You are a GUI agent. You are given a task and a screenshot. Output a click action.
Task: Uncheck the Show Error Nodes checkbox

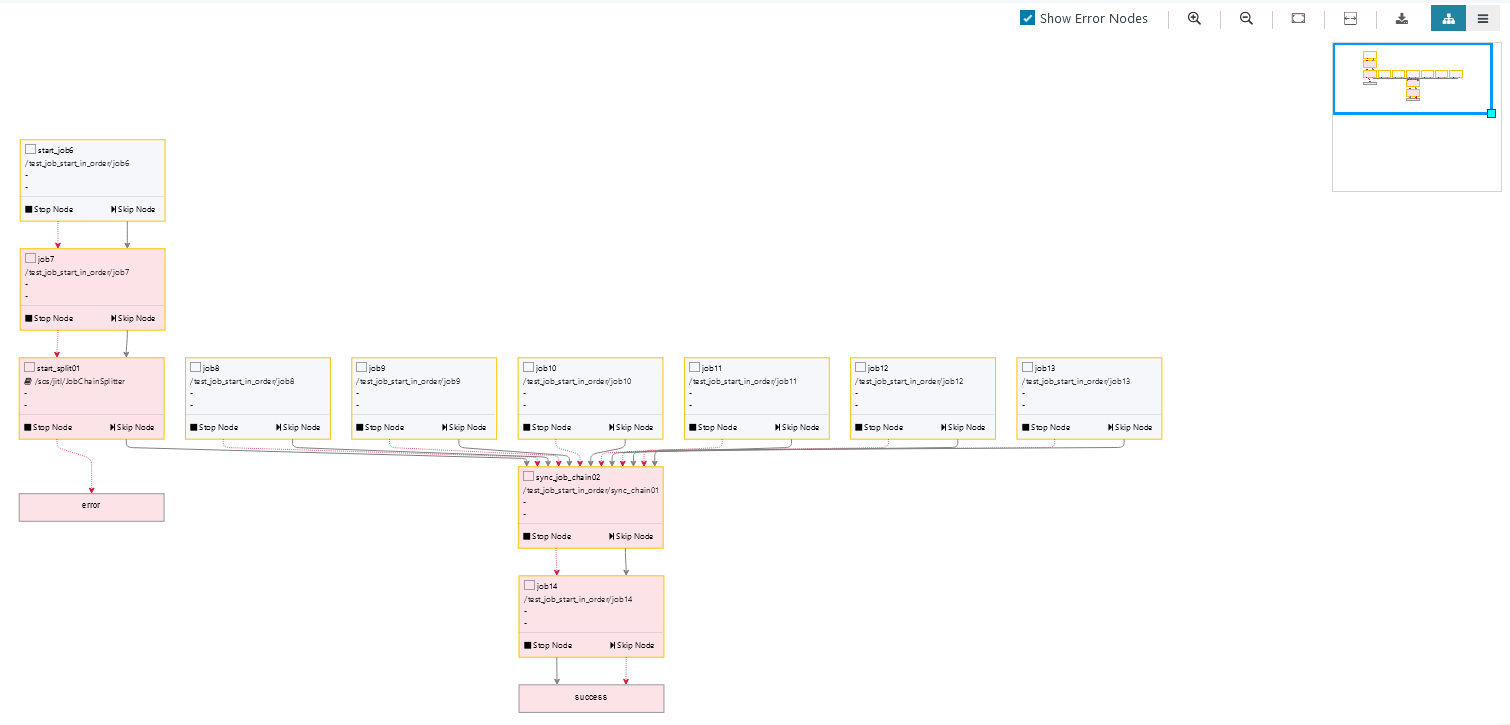[x=1027, y=18]
